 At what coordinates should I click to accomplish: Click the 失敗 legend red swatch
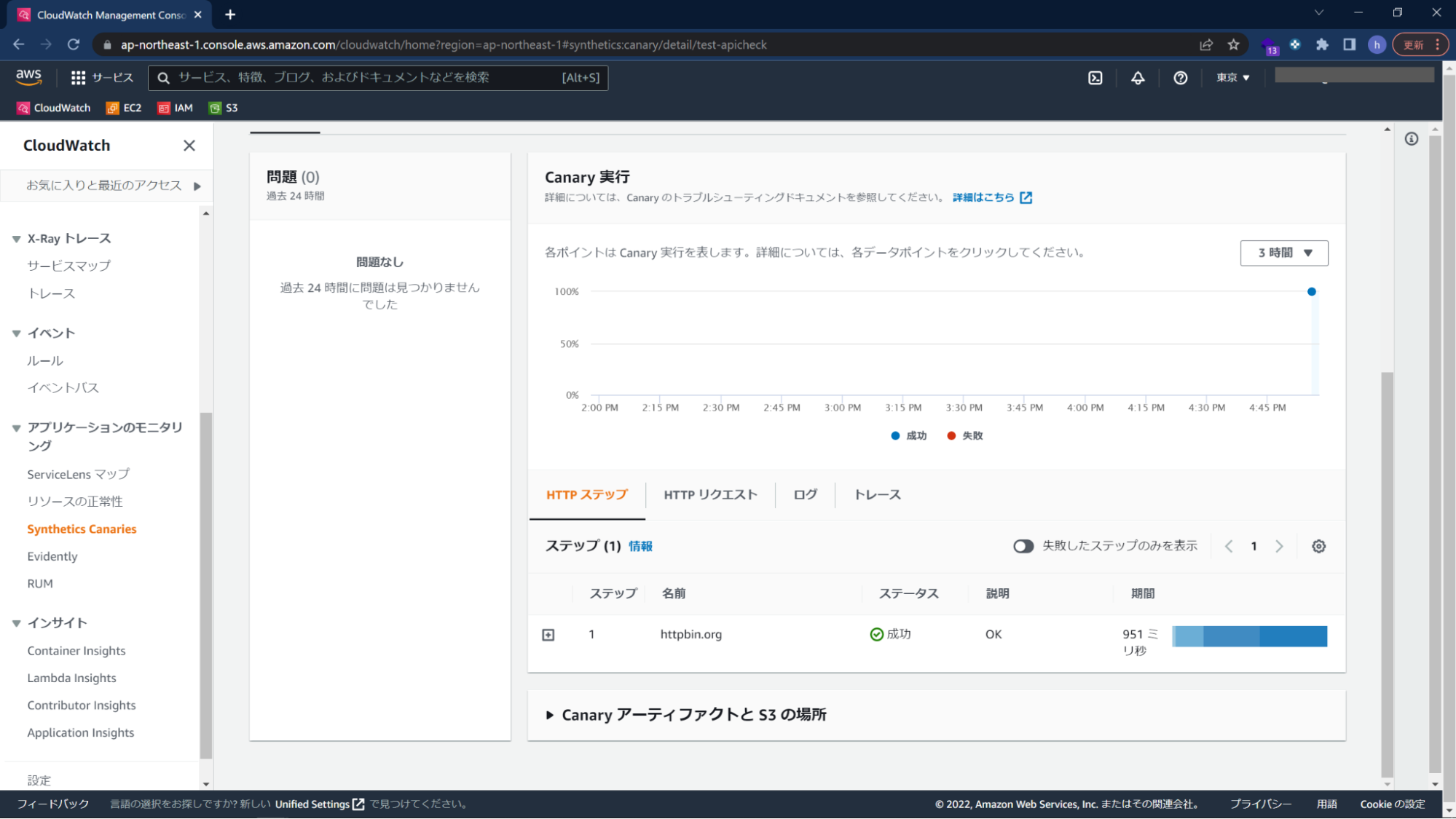click(951, 436)
